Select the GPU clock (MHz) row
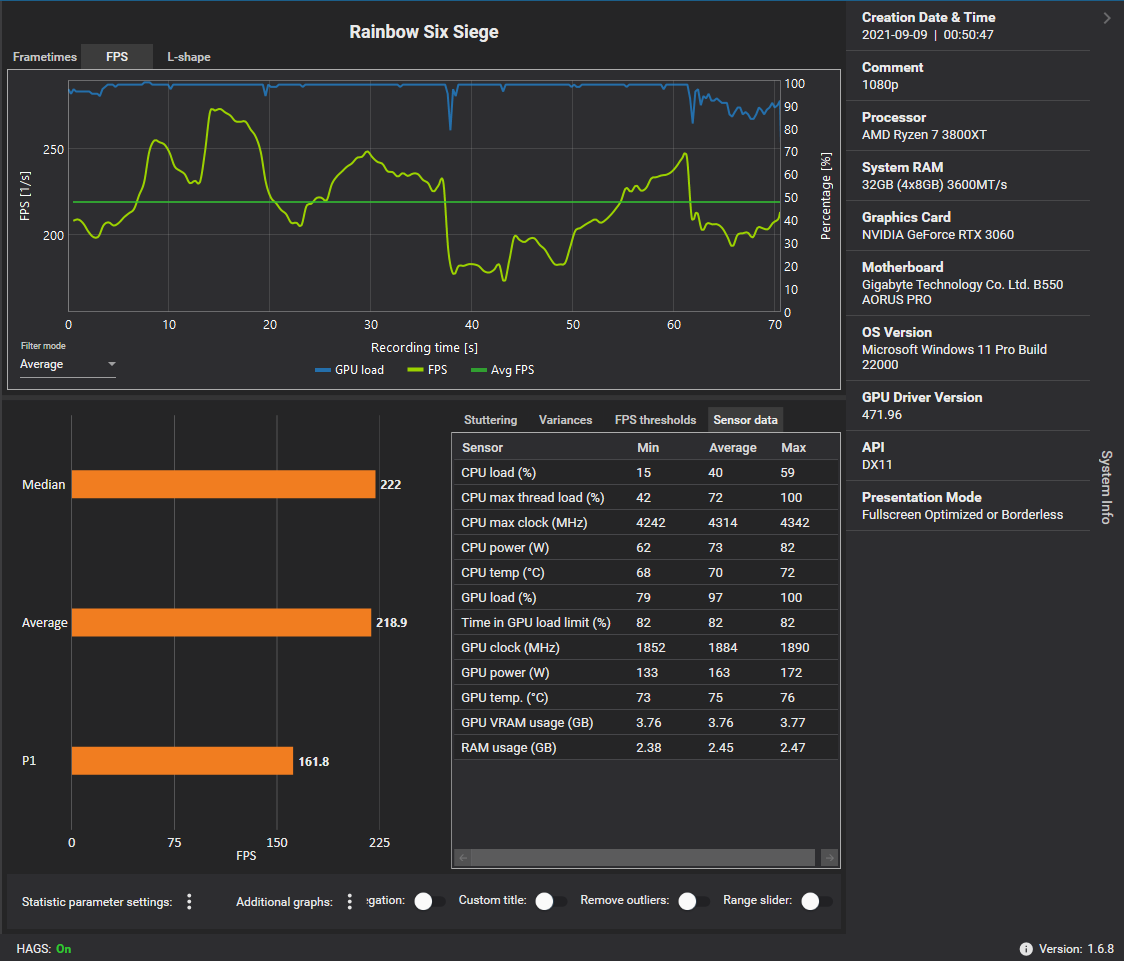Image resolution: width=1124 pixels, height=961 pixels. click(646, 647)
